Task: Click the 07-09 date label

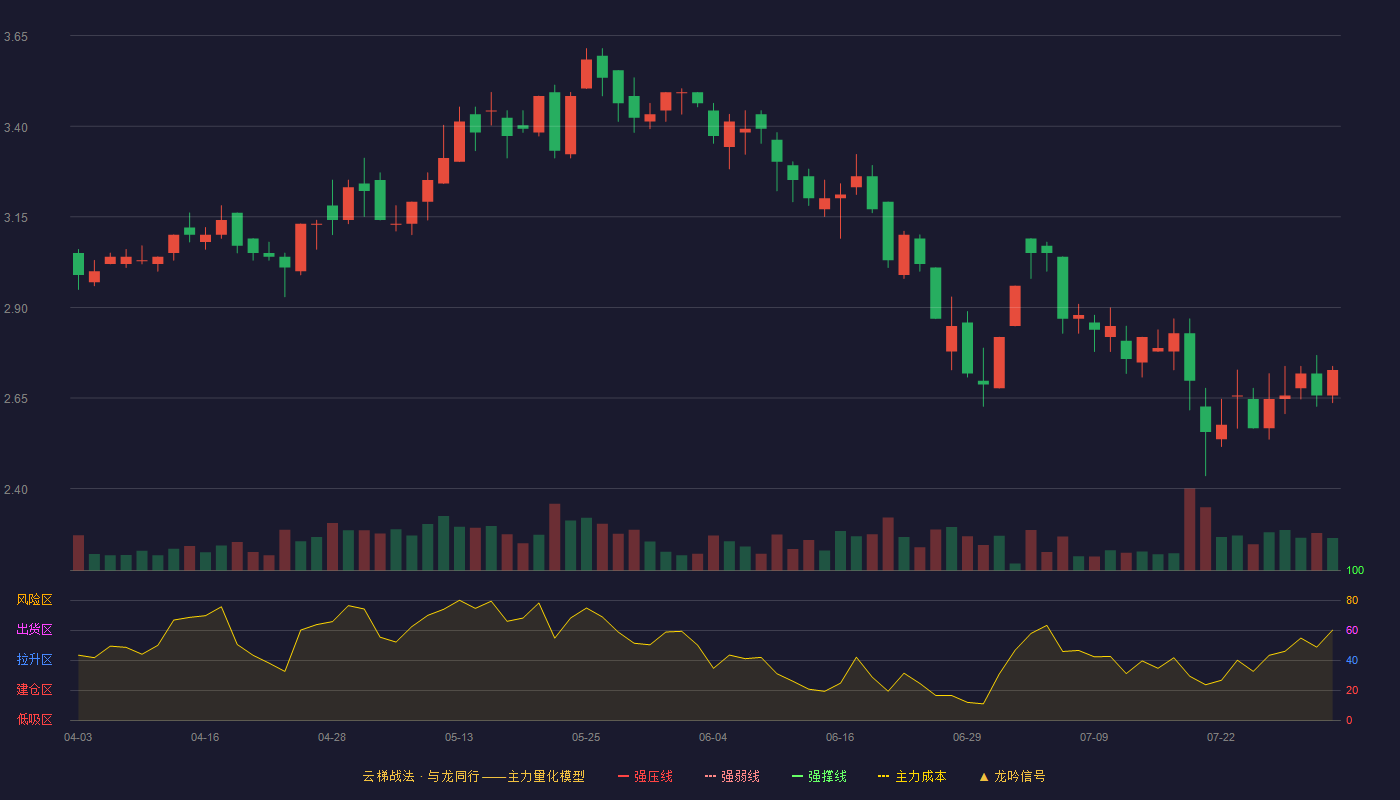Action: coord(1094,737)
